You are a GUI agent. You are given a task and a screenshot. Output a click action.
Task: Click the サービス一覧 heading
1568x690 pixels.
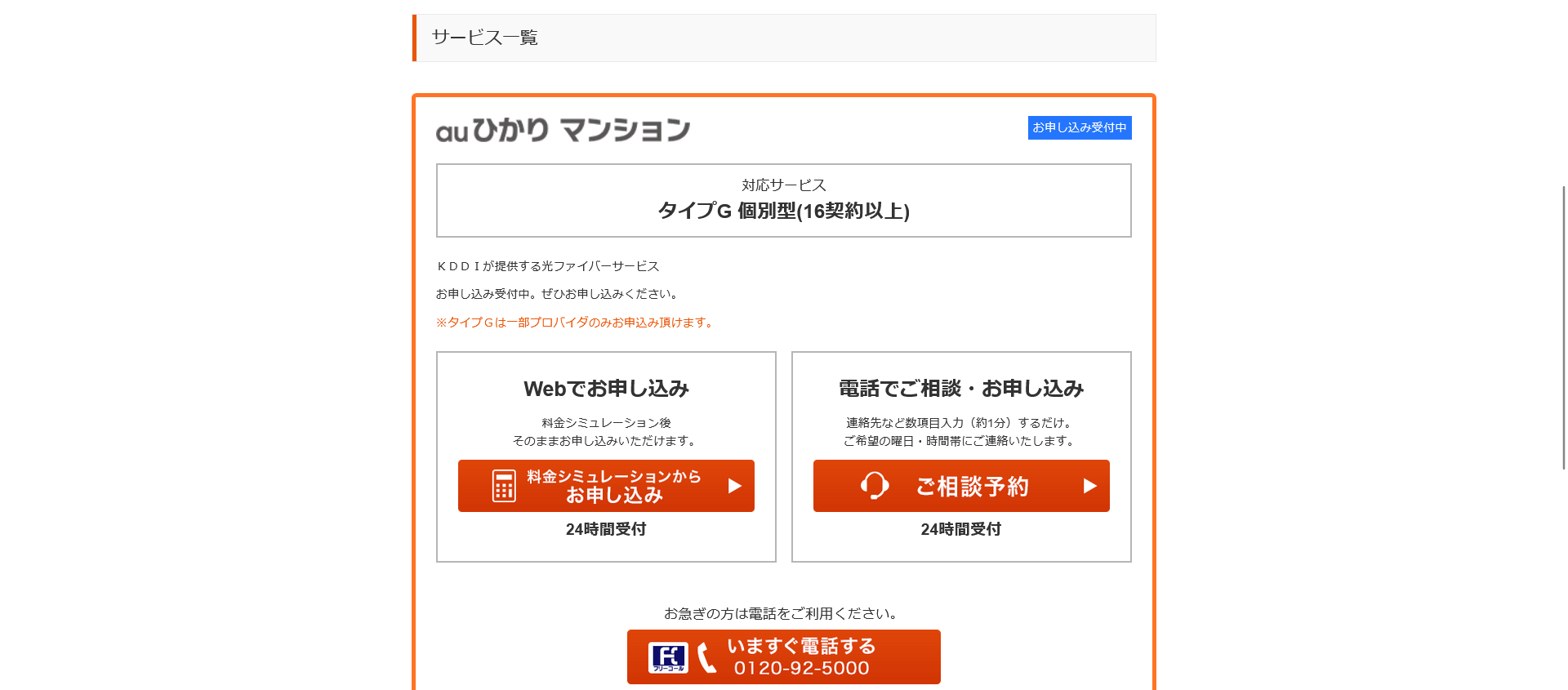tap(485, 38)
